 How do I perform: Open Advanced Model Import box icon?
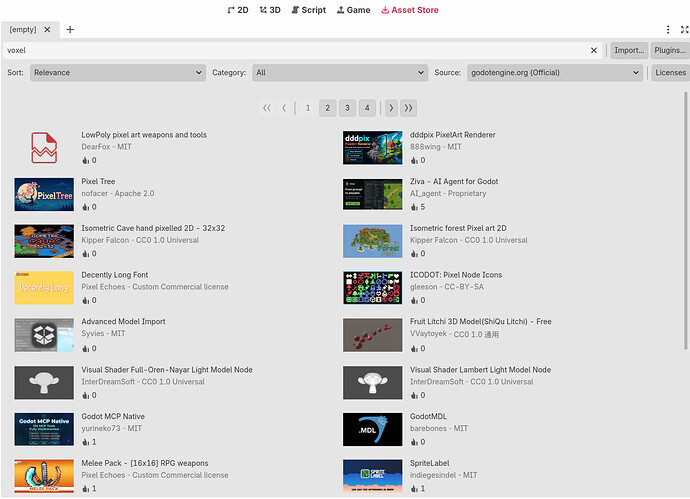[x=44, y=335]
